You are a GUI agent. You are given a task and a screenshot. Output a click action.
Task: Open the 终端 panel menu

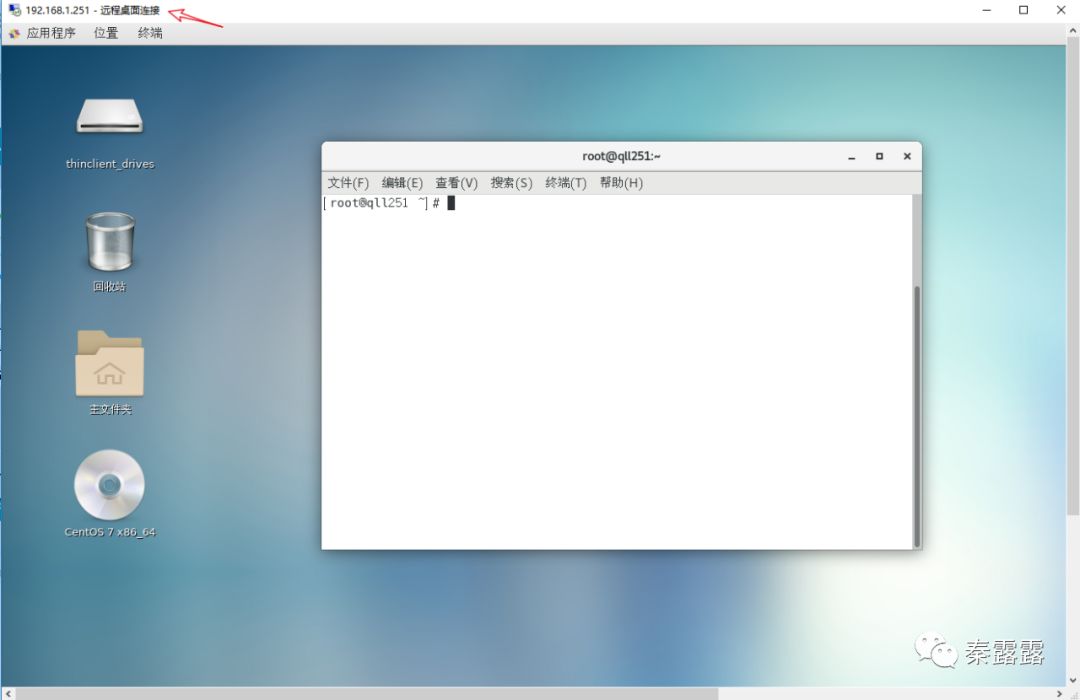(x=150, y=32)
